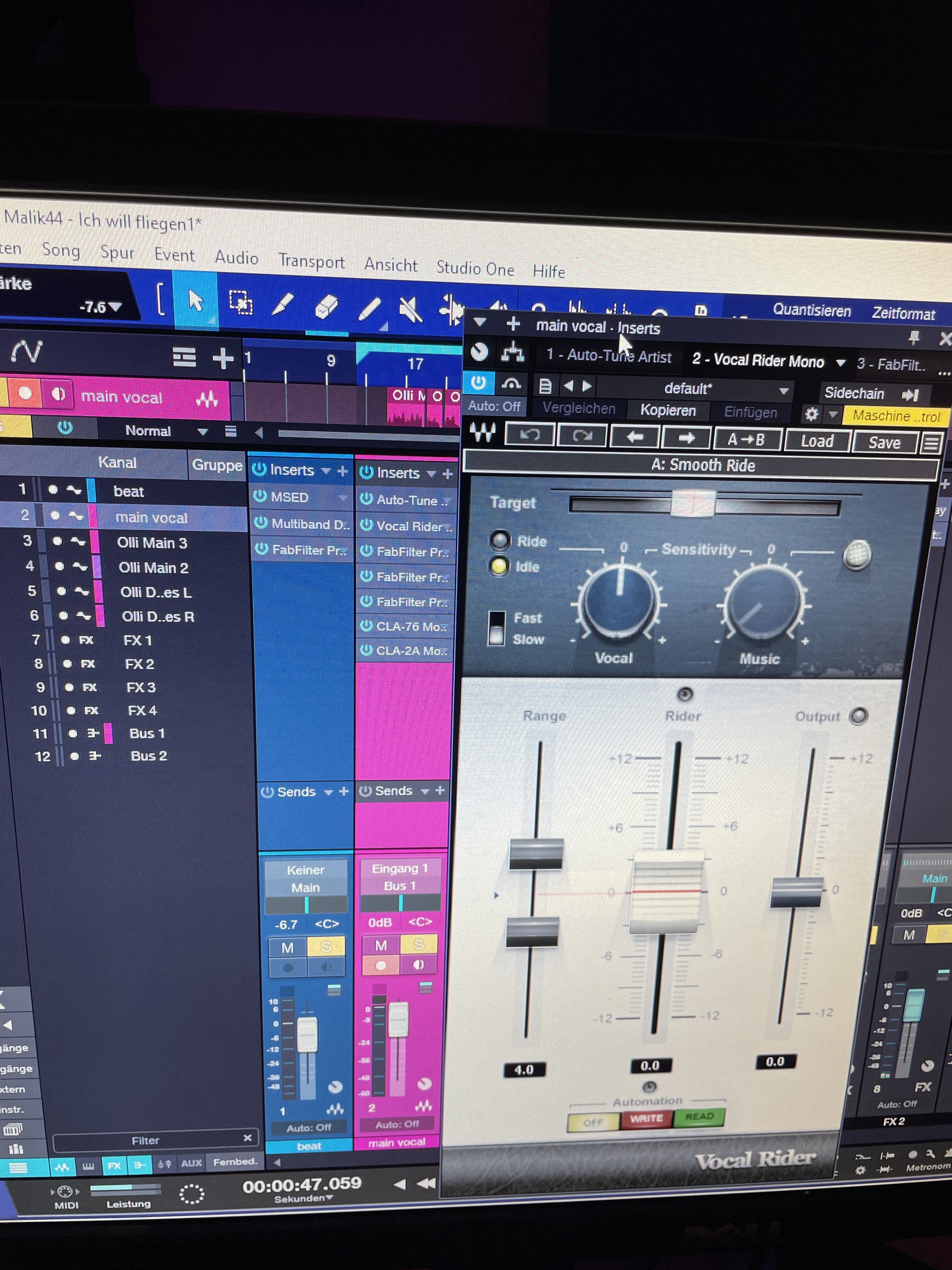Image resolution: width=952 pixels, height=1270 pixels.
Task: Click the rewind transport icon
Action: point(426,1183)
